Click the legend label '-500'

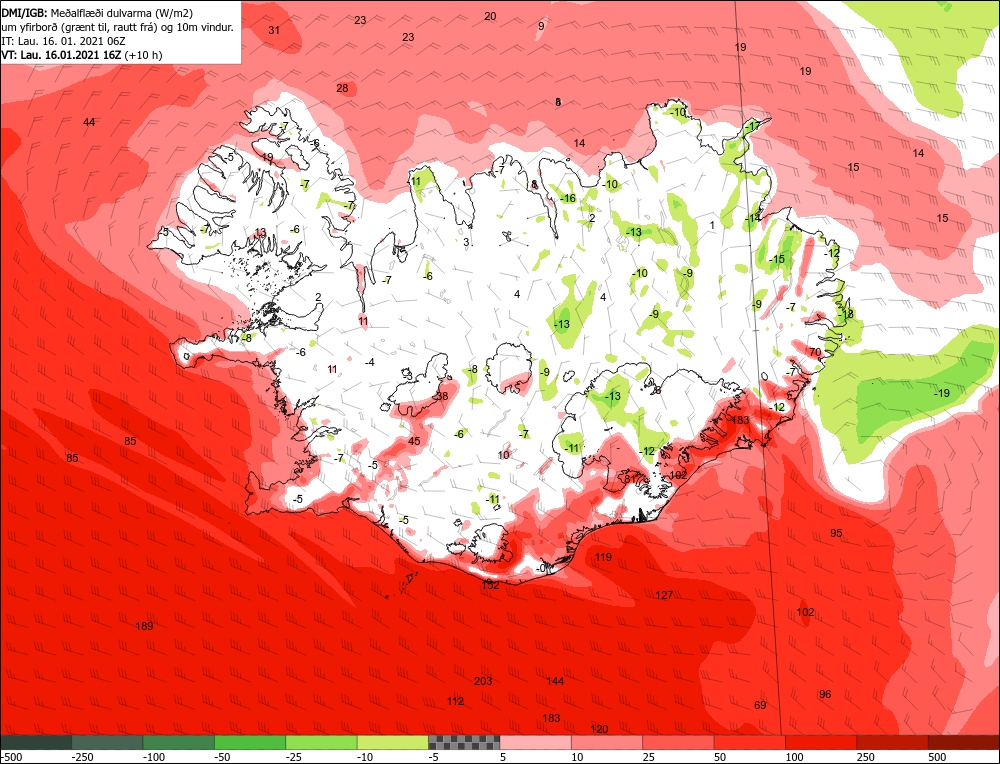coord(11,757)
